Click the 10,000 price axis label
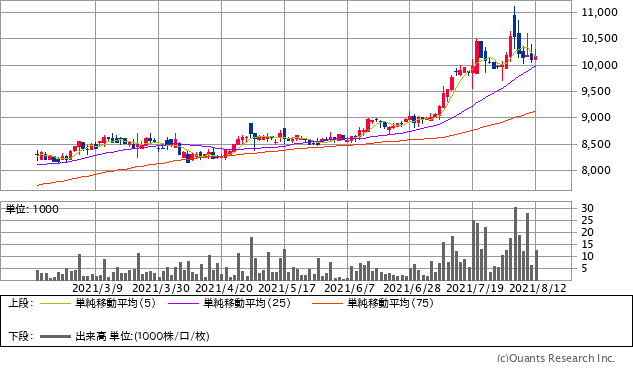 (599, 65)
